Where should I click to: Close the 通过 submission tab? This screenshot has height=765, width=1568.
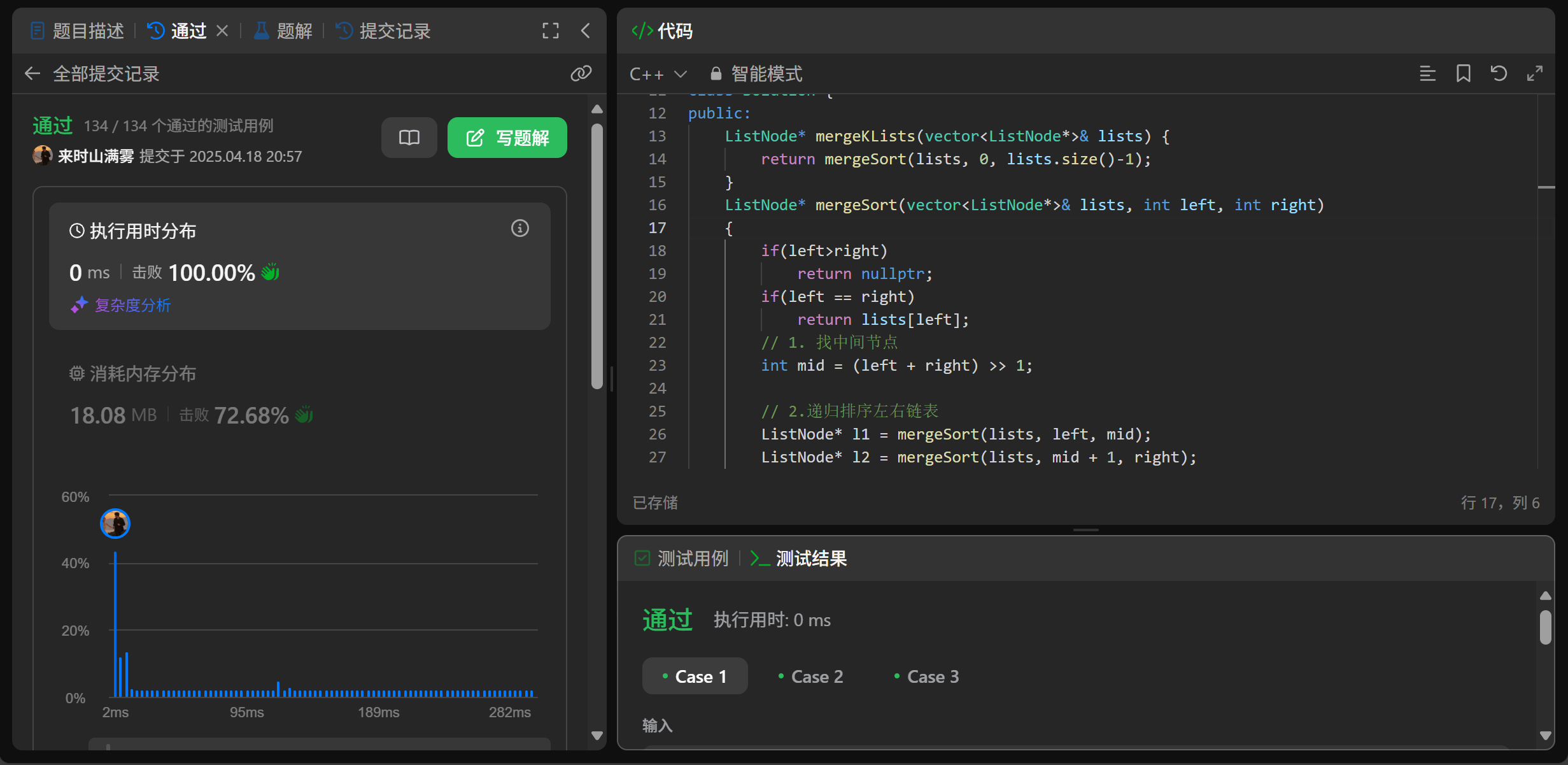tap(222, 31)
